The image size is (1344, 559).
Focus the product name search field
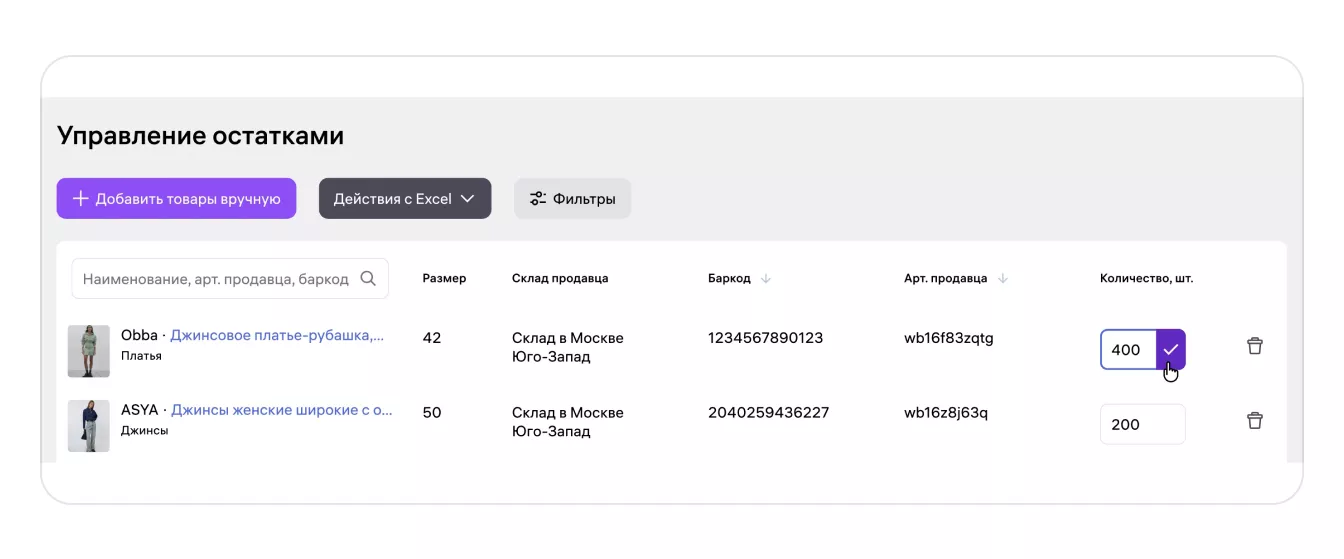215,279
